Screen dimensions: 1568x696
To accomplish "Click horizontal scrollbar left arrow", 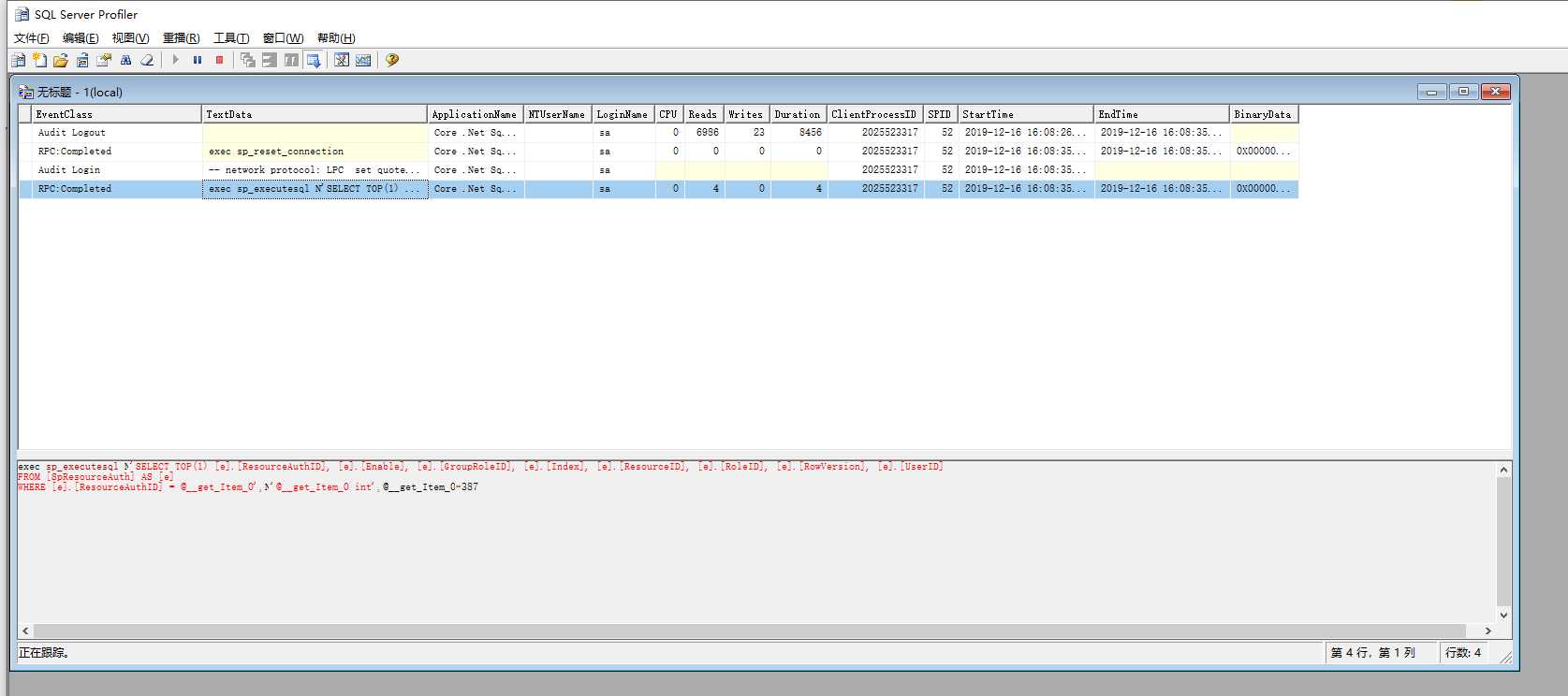I will (x=25, y=631).
